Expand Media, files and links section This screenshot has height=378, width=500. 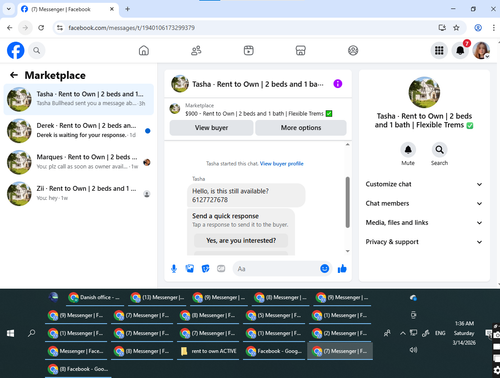424,223
